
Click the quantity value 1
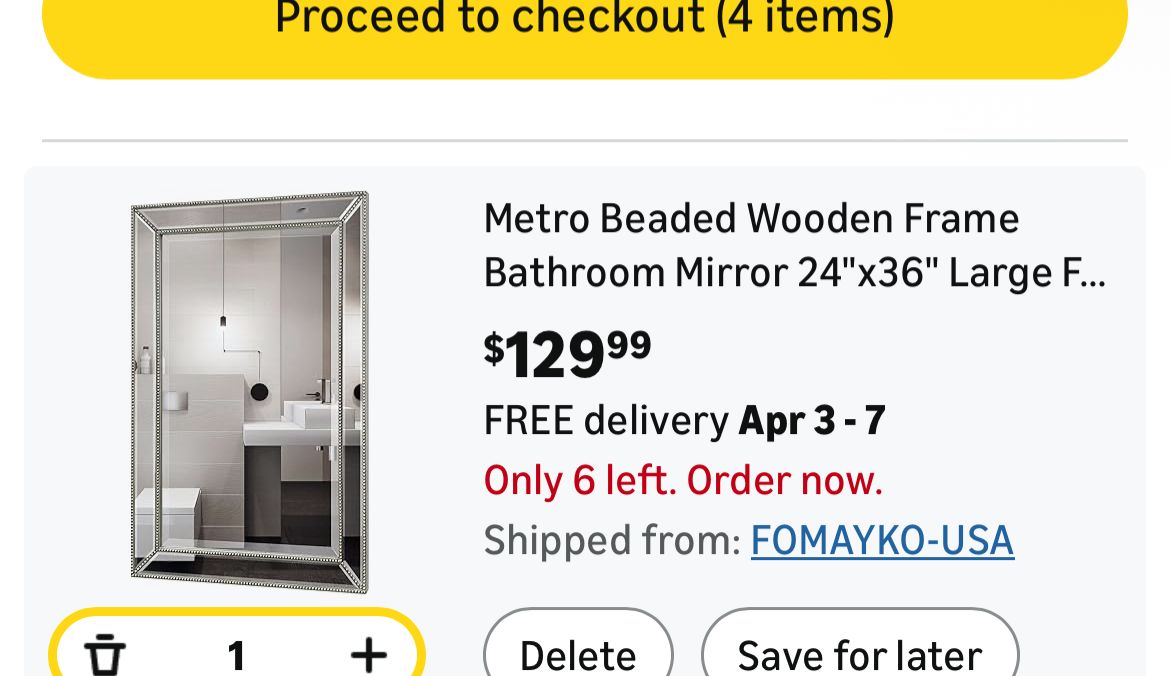click(x=236, y=656)
